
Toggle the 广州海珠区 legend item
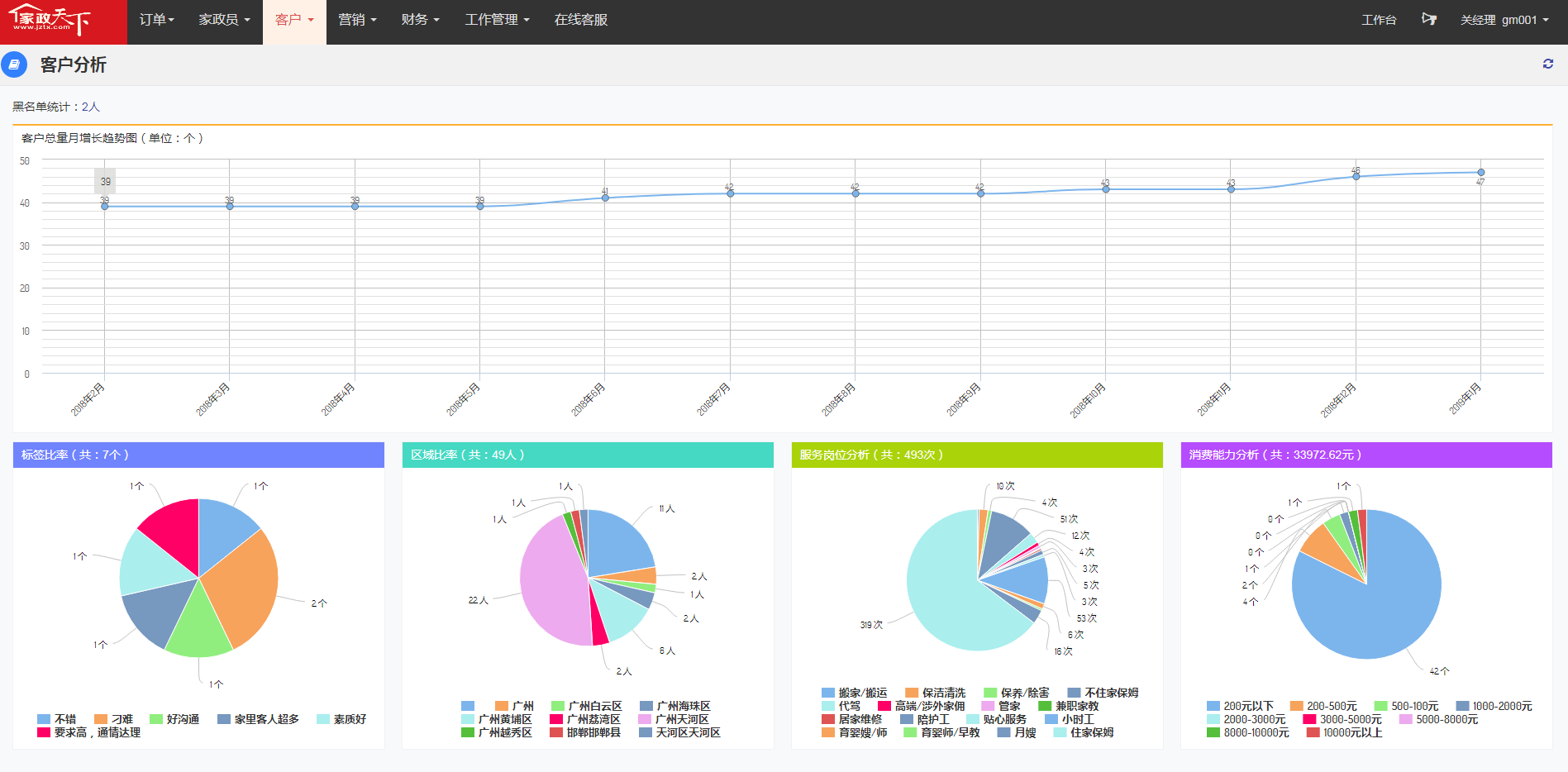point(675,706)
